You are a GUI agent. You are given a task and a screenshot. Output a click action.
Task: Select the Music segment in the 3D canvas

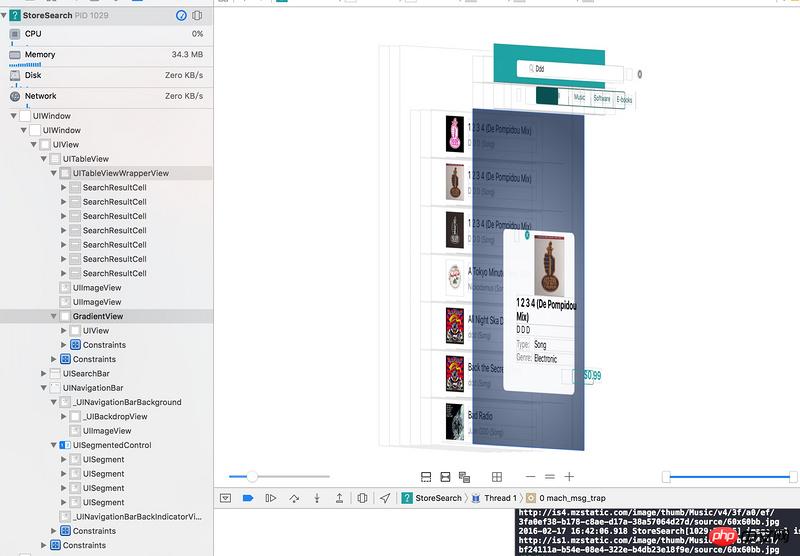pyautogui.click(x=580, y=97)
